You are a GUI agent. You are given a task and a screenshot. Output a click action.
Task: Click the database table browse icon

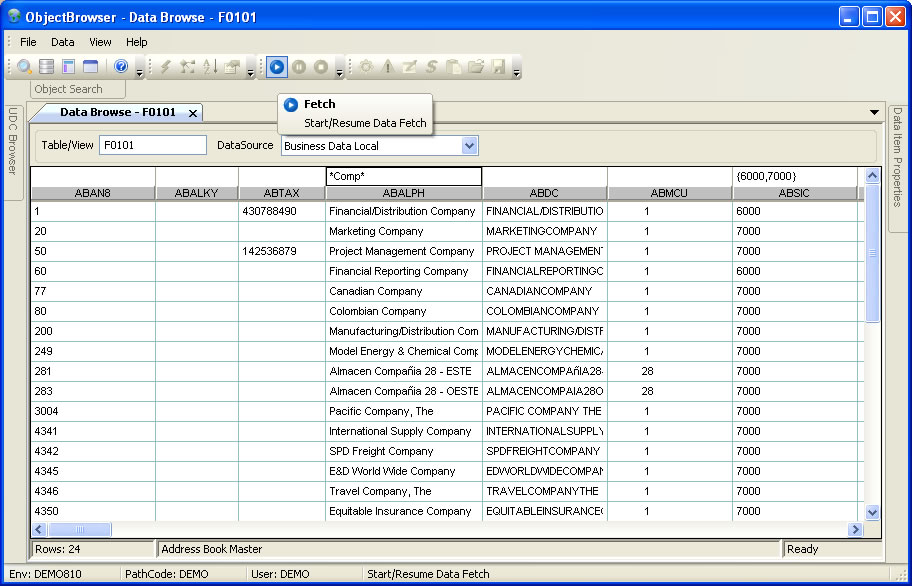click(47, 67)
